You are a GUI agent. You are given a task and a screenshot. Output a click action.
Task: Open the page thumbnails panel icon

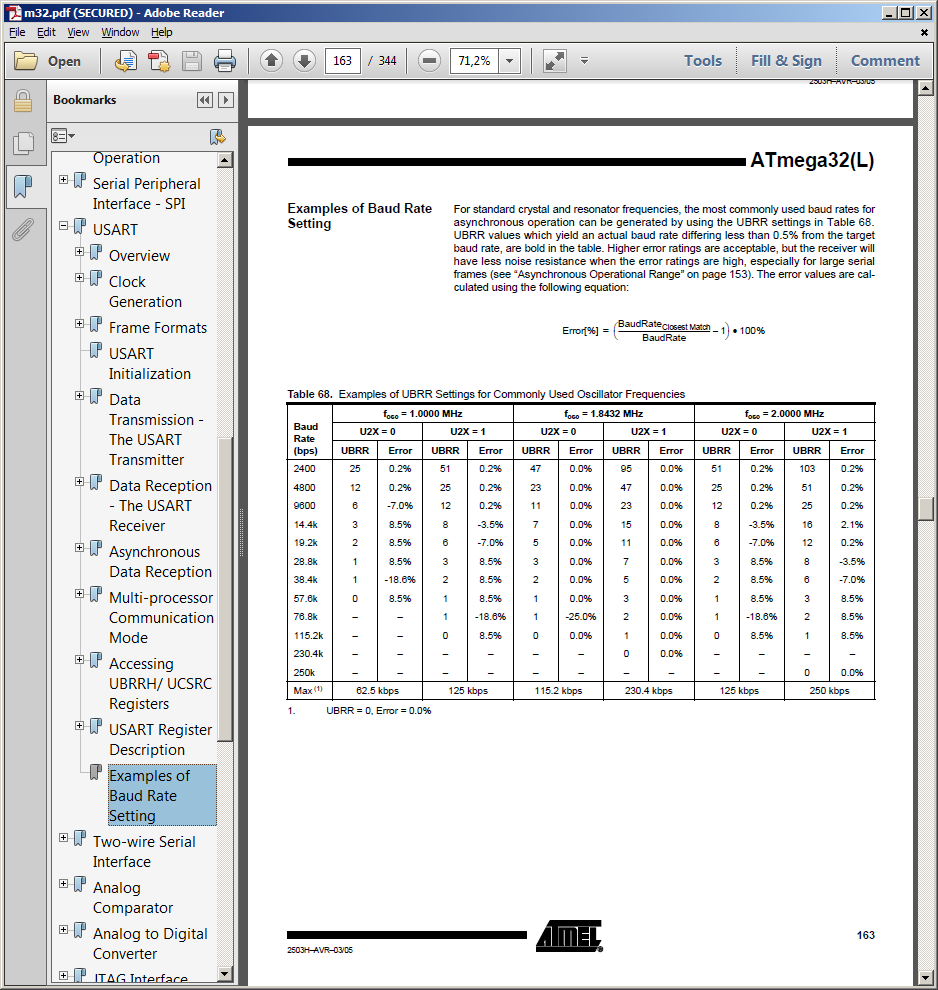23,143
